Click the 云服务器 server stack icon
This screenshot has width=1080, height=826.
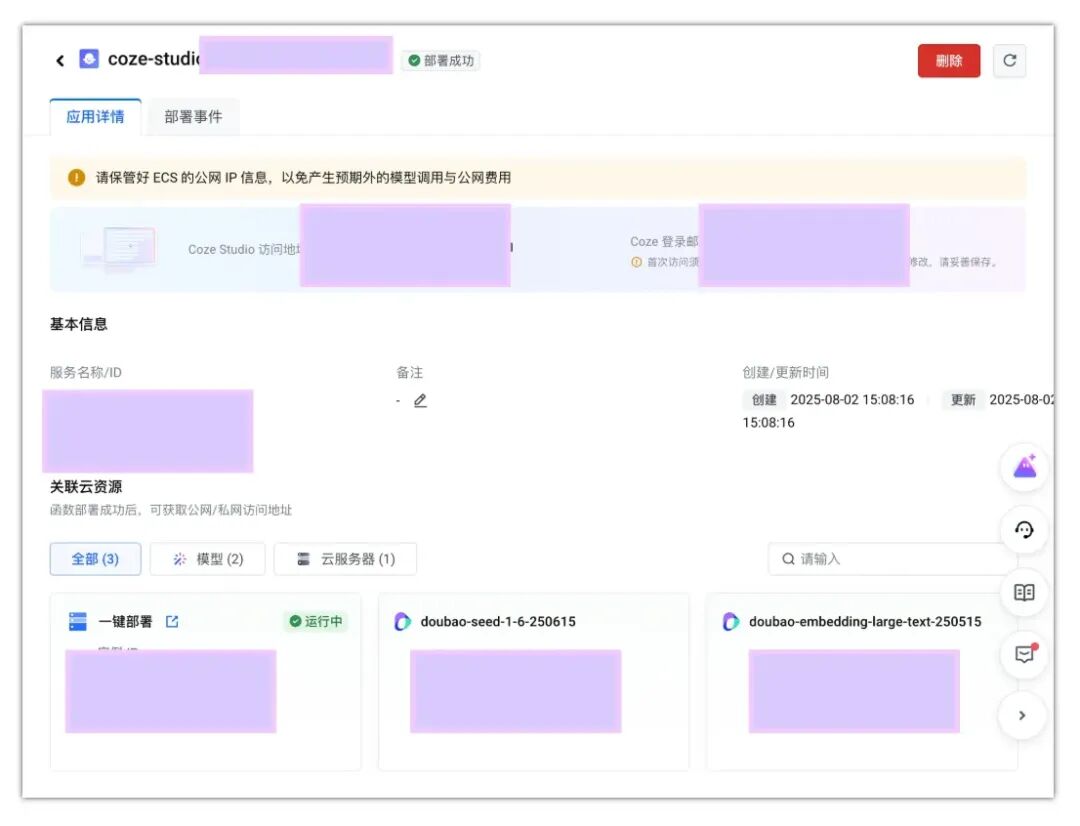(303, 559)
